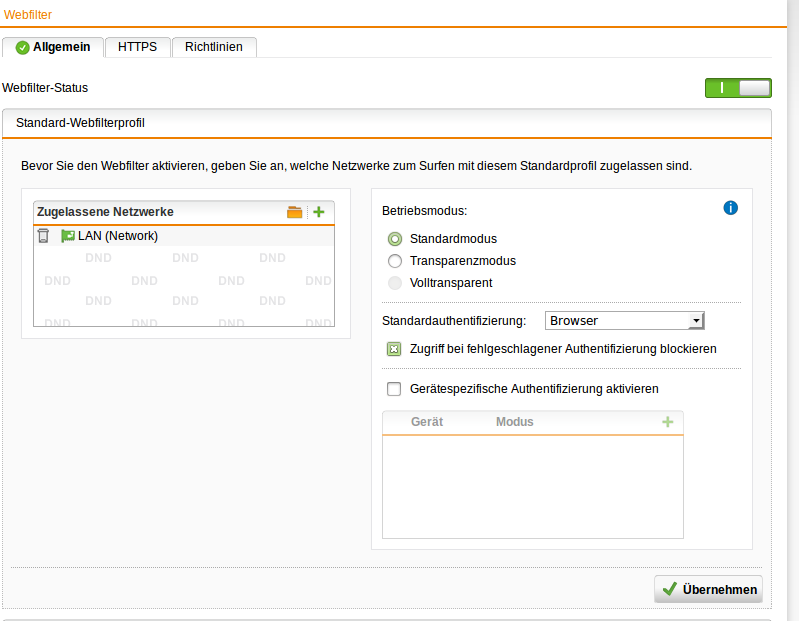Toggle the Webfilter-Status switch
The width and height of the screenshot is (799, 621).
738,88
